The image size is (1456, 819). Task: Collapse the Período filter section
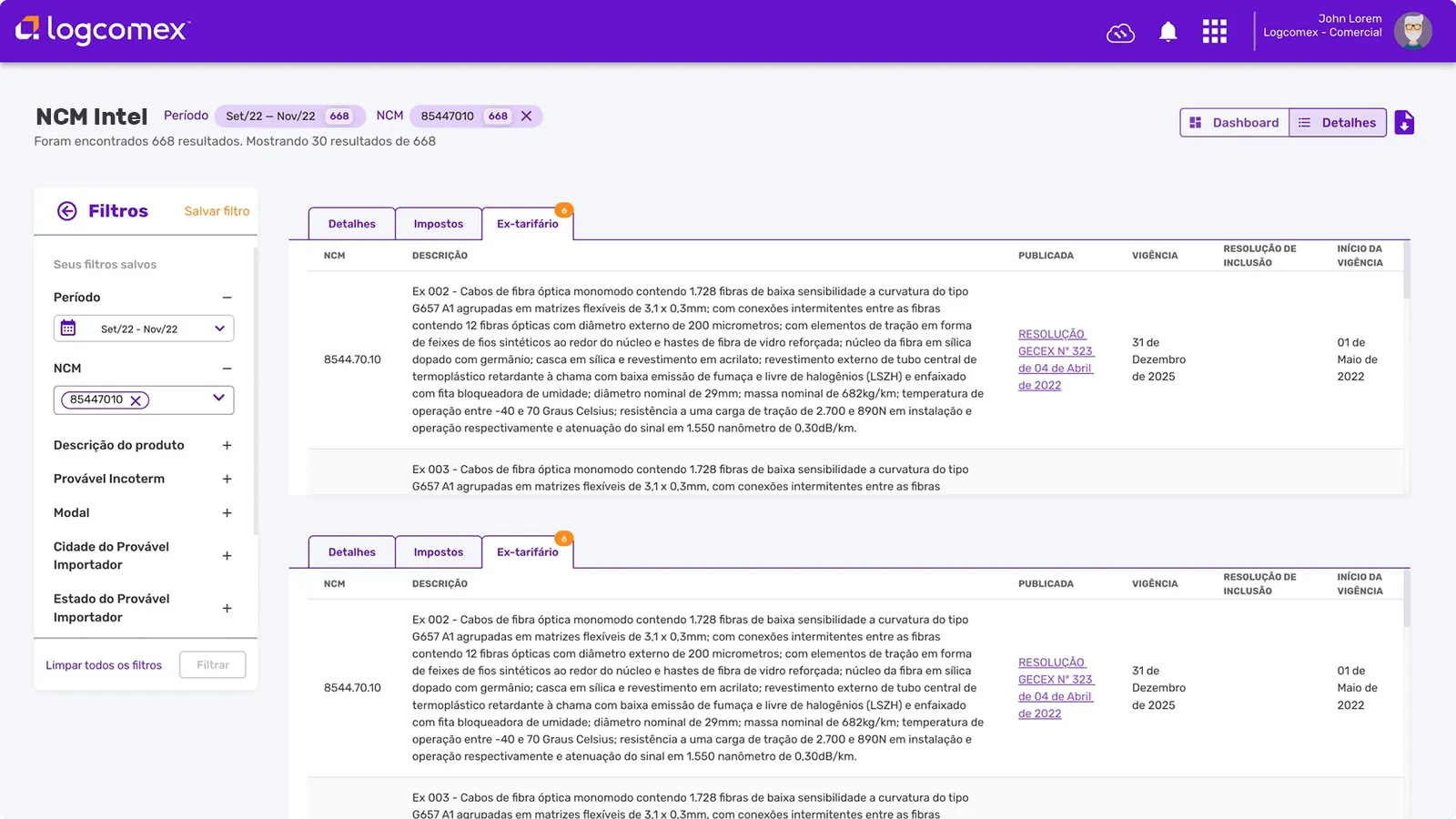click(x=227, y=297)
